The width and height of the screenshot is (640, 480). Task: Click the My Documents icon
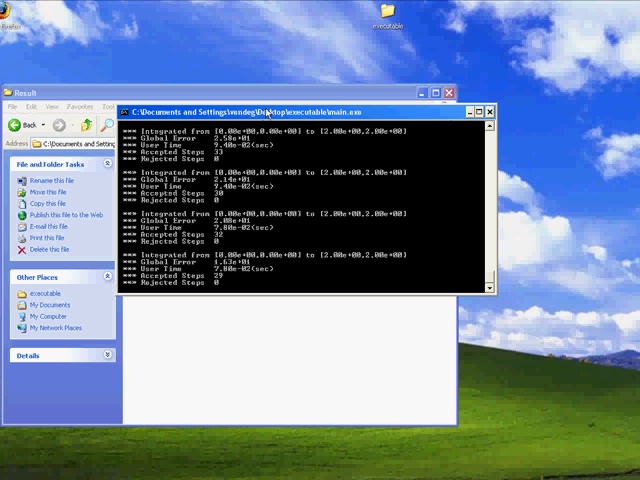tap(22, 305)
